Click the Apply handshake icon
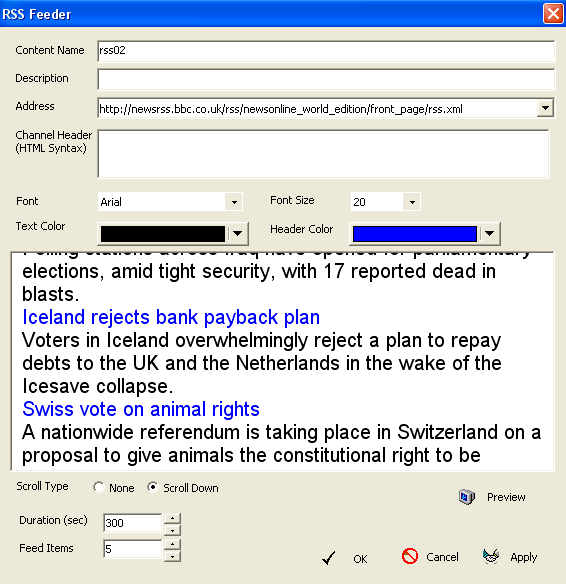The image size is (566, 584). 491,556
